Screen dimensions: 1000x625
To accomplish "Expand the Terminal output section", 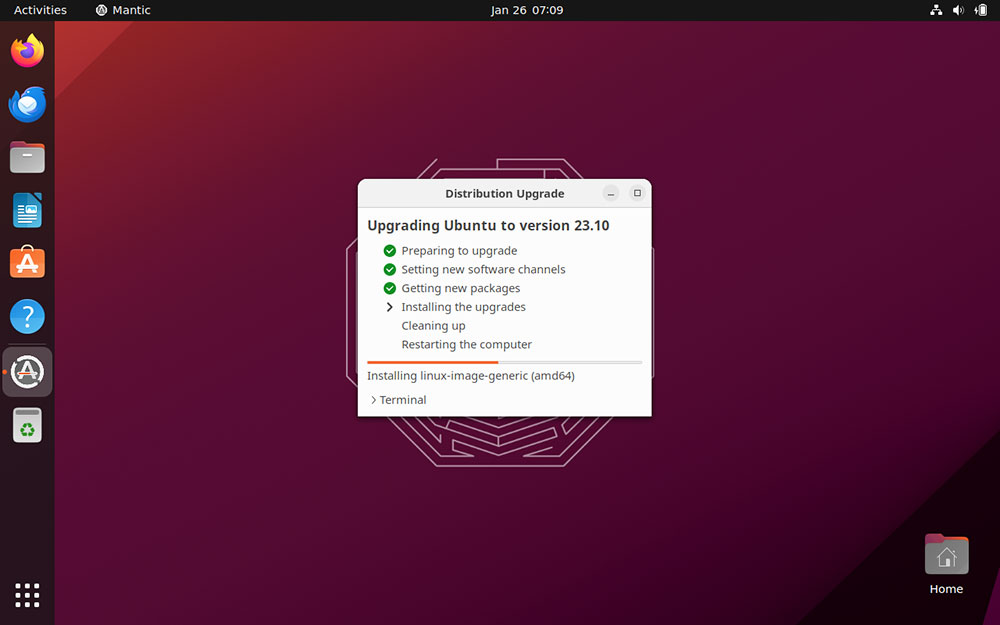I will (397, 399).
